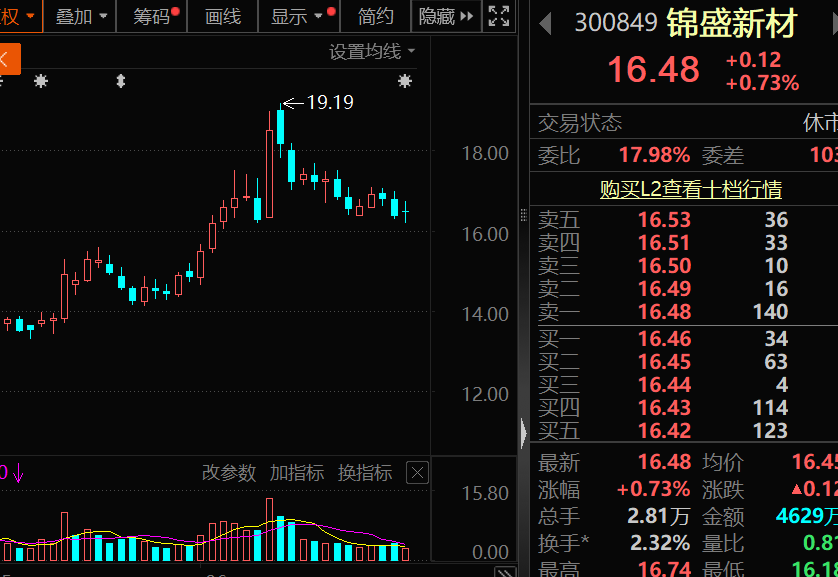
Task: Click the fullscreen expand icon in toolbar
Action: (x=498, y=17)
